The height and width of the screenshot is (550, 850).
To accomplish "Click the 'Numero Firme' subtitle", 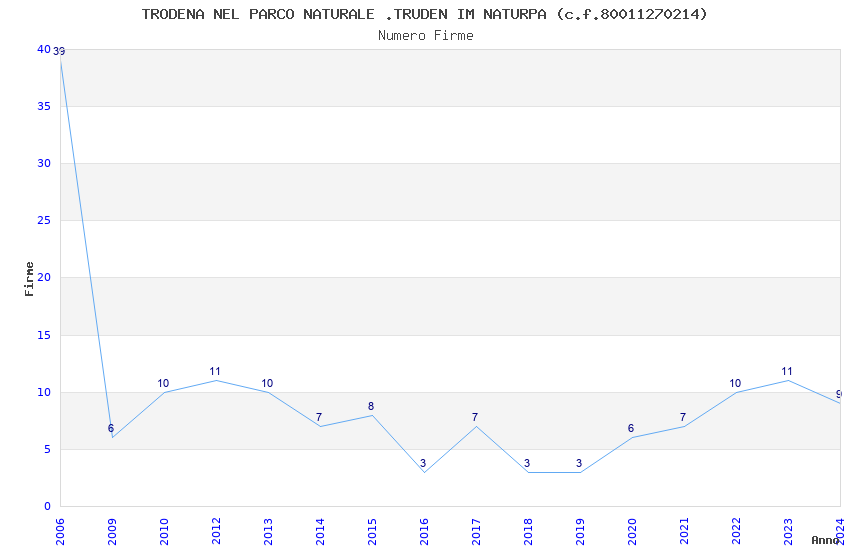I will [x=425, y=35].
